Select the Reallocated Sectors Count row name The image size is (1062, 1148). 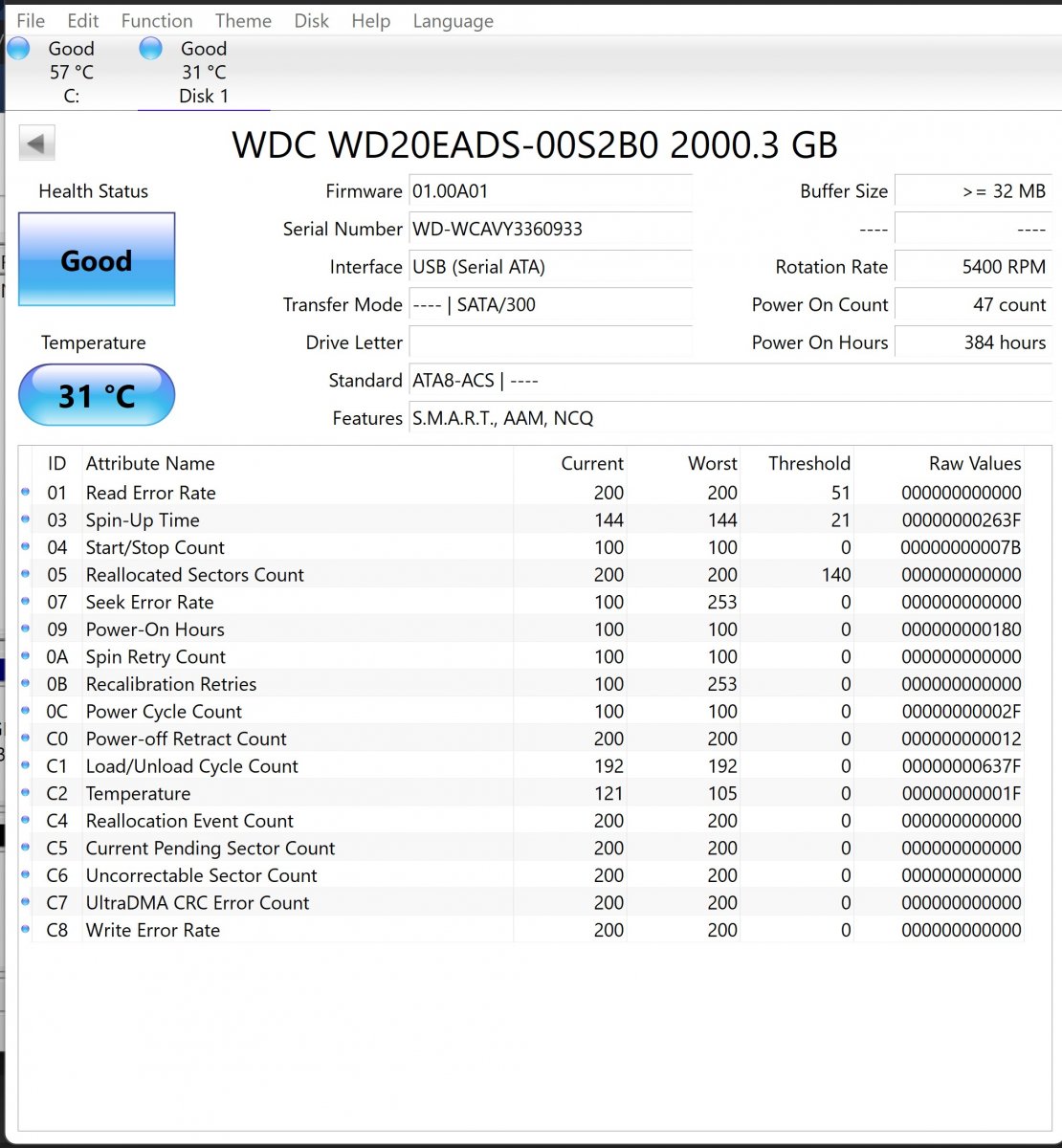pyautogui.click(x=195, y=575)
